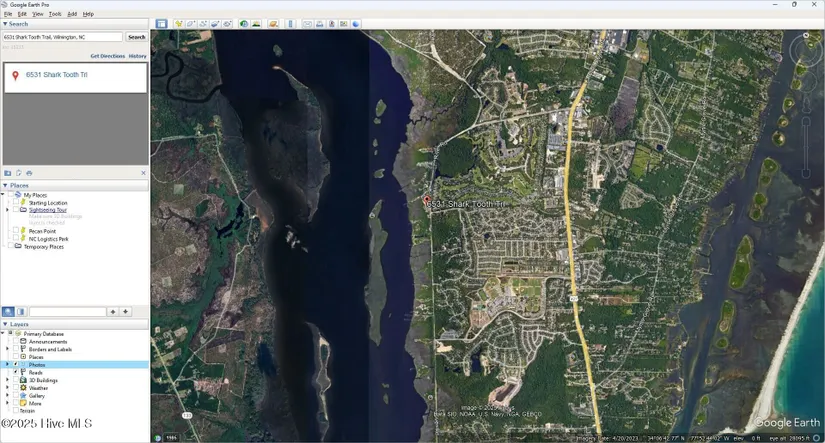Click the Get Directions link

pyautogui.click(x=107, y=56)
